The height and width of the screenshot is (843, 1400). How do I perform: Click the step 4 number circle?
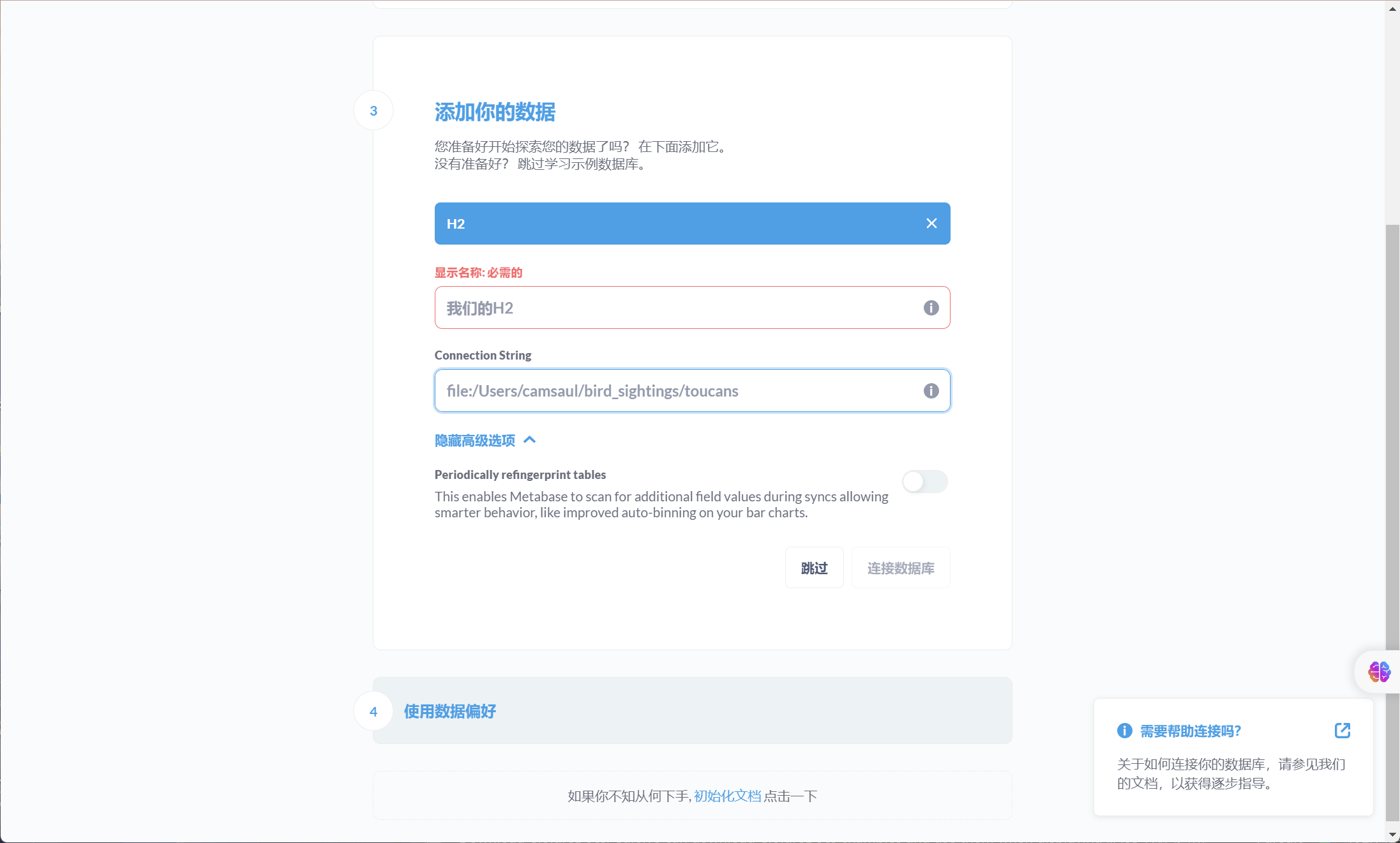[373, 711]
